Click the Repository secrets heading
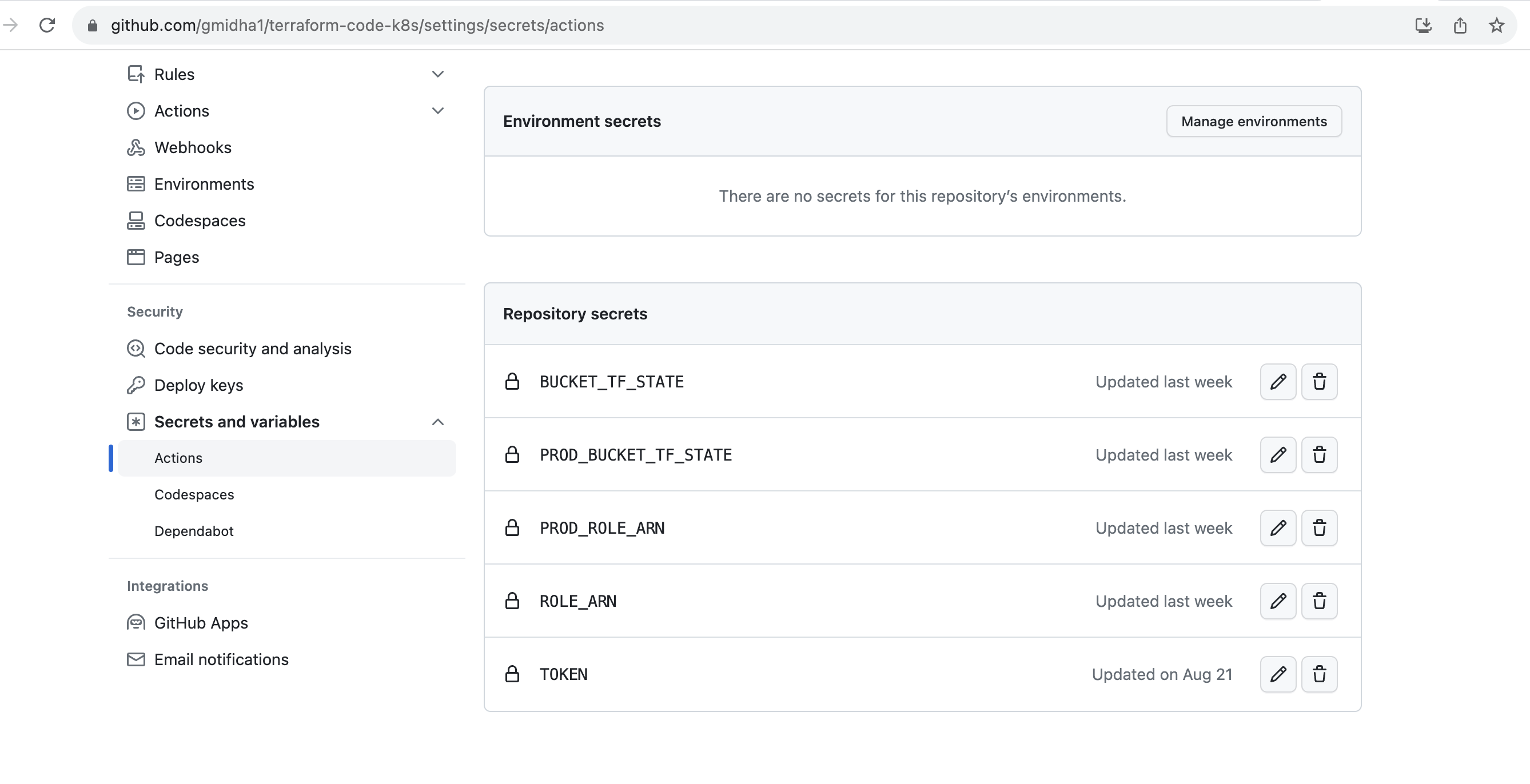 [575, 313]
